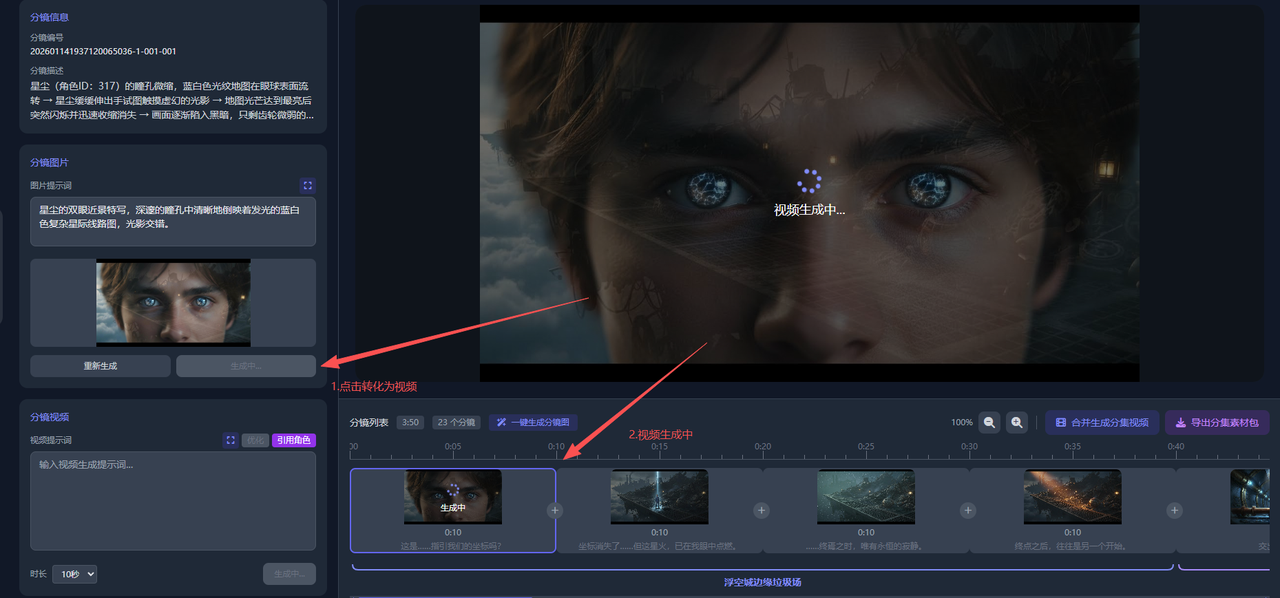Click the subtitle 这是……指引我们的坐标吗?
1280x598 pixels.
pos(451,546)
